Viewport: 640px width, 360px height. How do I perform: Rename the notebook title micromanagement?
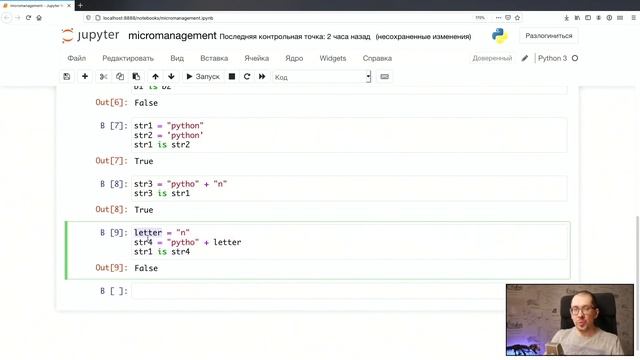(172, 36)
